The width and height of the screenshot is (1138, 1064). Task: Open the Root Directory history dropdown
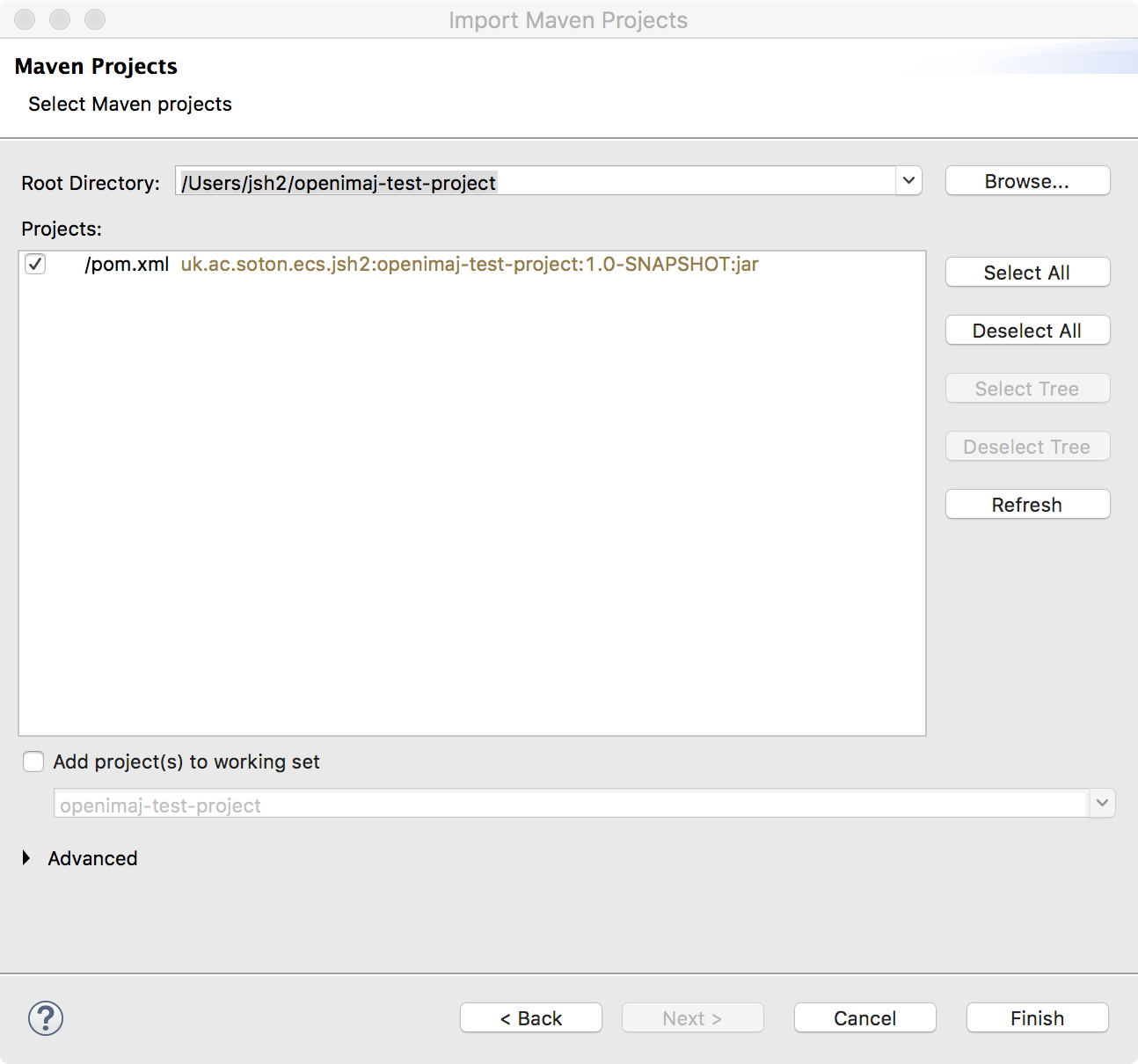point(908,181)
